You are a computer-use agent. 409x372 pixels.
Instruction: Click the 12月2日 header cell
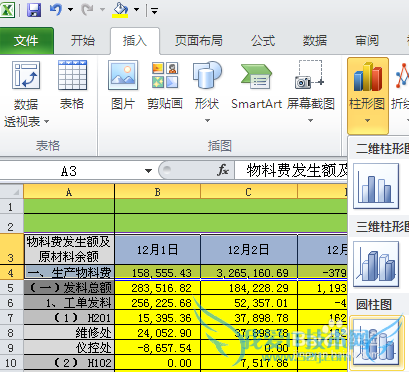(x=249, y=249)
